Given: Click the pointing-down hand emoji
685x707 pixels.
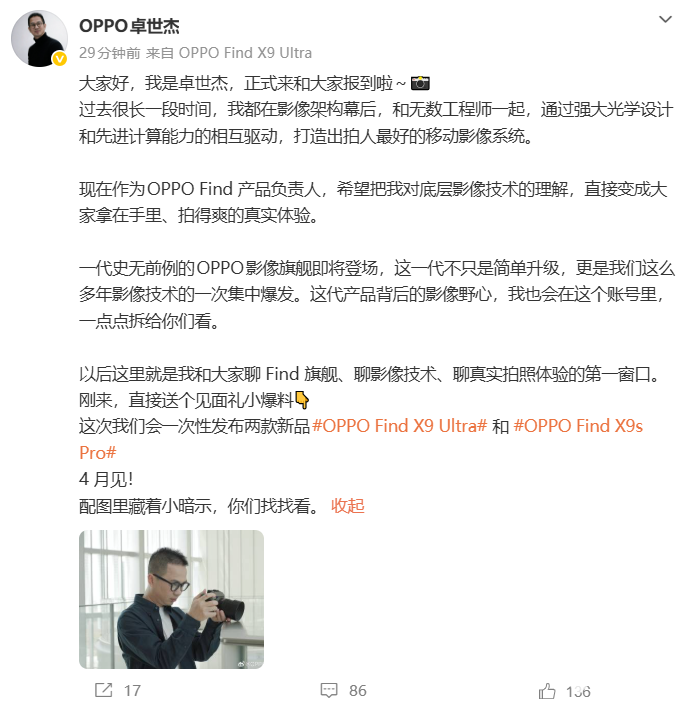Looking at the screenshot, I should 302,399.
